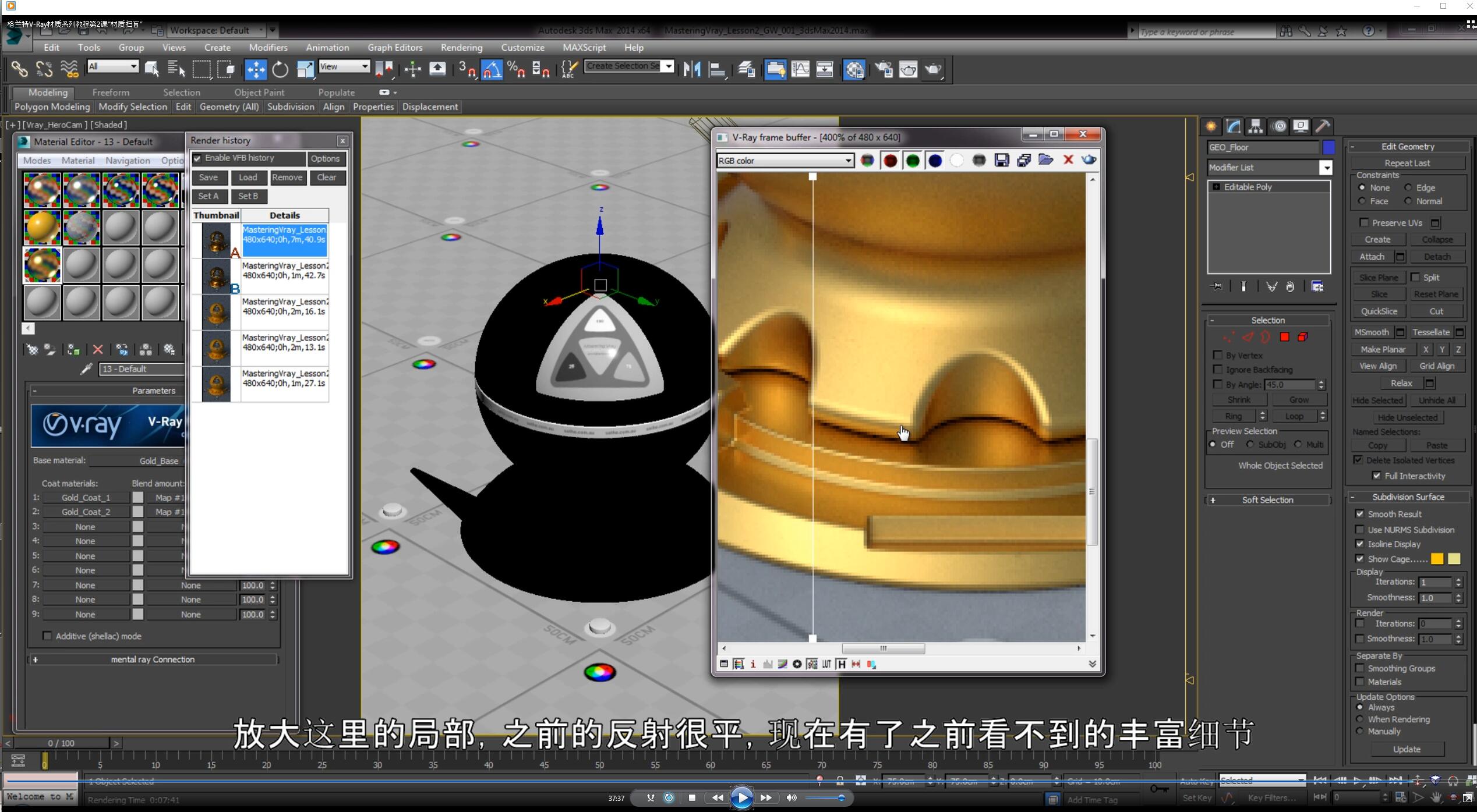Switch to the Freeform ribbon tab

click(111, 93)
